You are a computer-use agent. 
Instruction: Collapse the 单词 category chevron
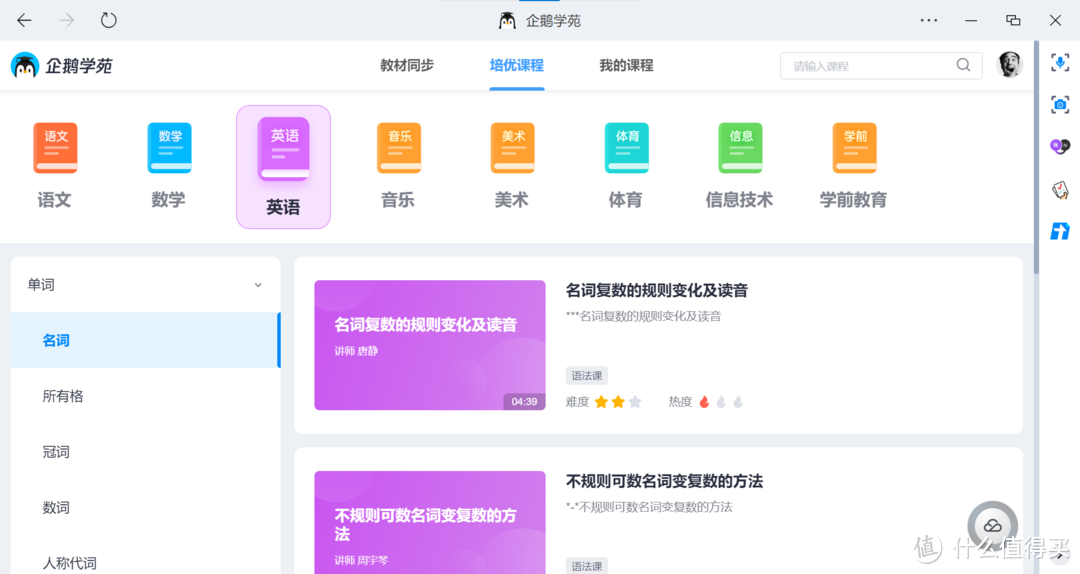(258, 285)
